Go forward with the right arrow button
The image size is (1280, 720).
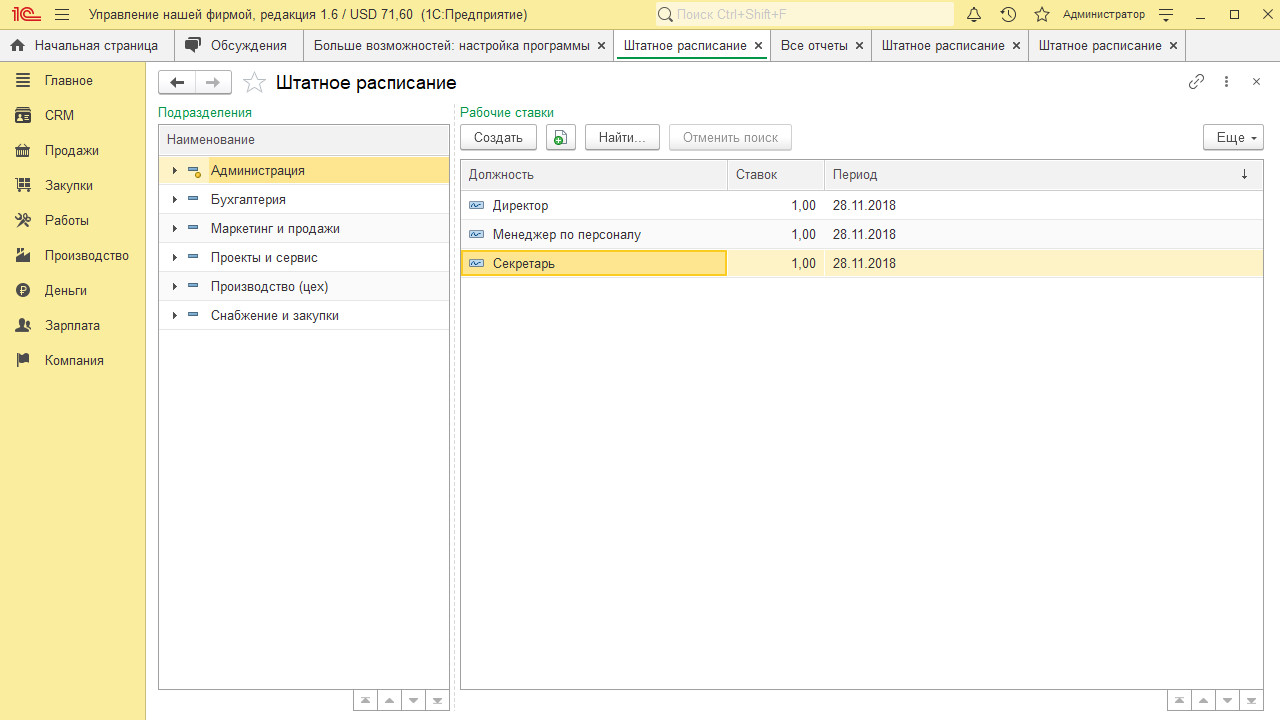pyautogui.click(x=213, y=83)
